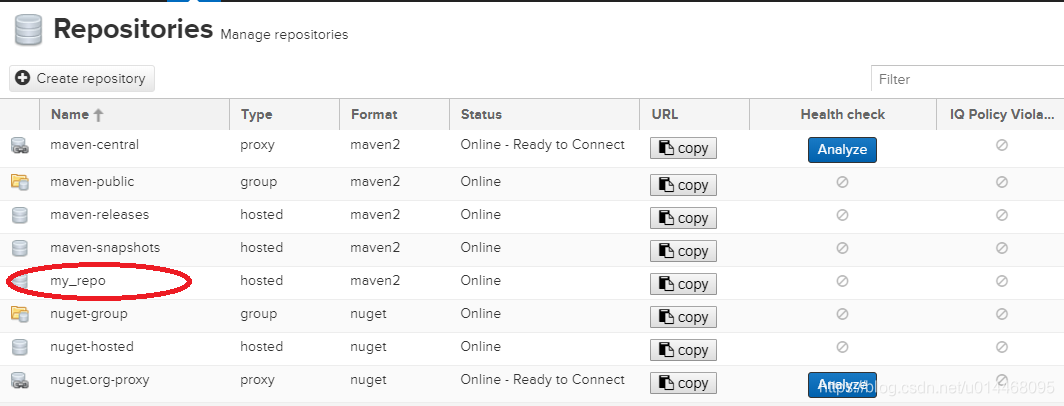Click the 'maven2' format cell of maven-releases
Screen dimensions: 1064x406
point(375,215)
